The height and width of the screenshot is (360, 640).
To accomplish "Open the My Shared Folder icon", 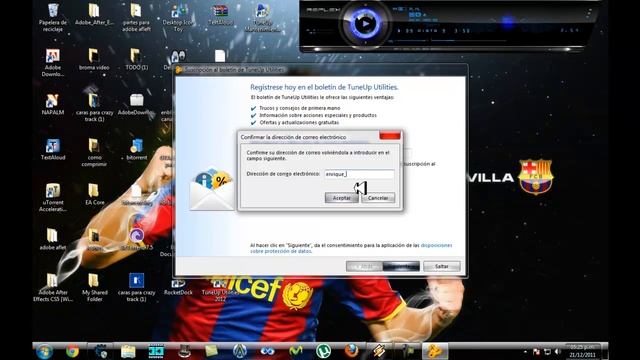I will click(x=94, y=287).
